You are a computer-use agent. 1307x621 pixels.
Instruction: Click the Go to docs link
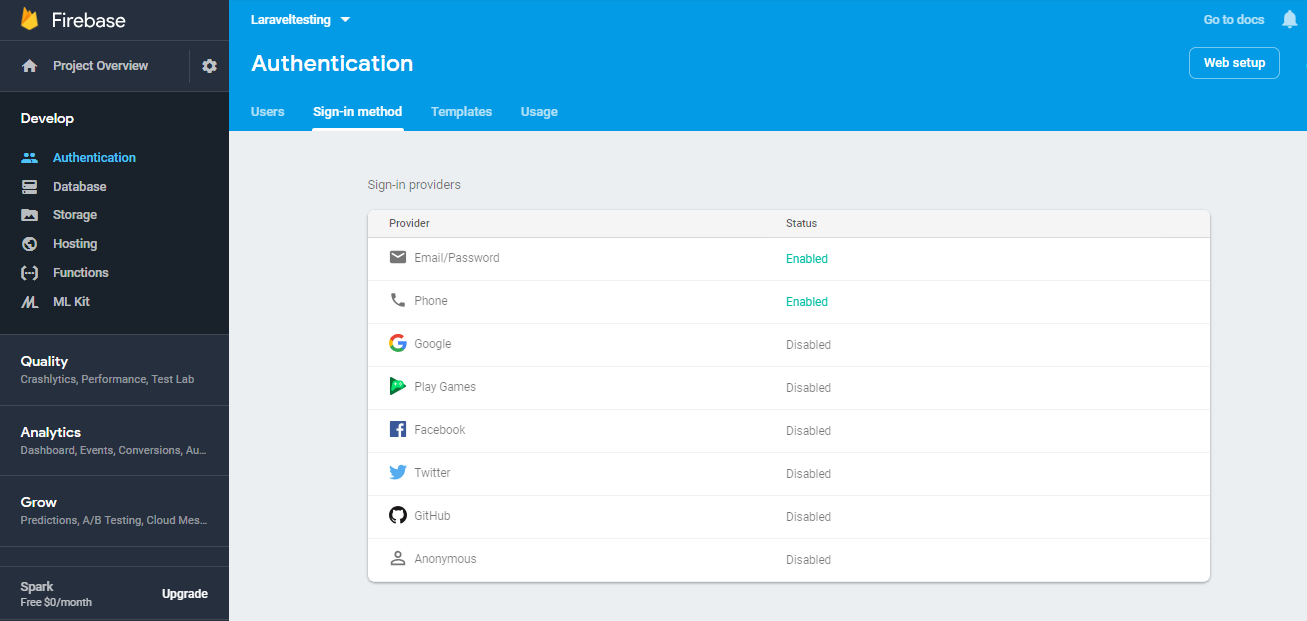tap(1234, 20)
